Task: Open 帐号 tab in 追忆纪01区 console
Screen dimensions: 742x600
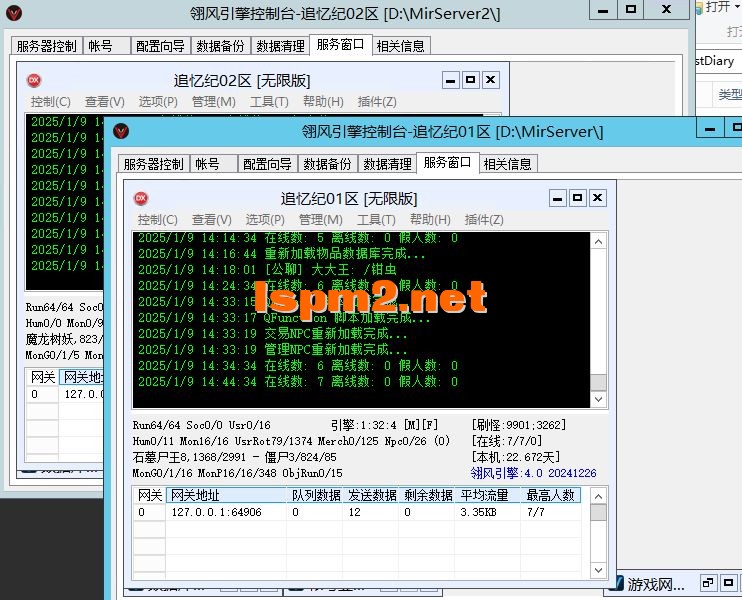Action: point(213,164)
